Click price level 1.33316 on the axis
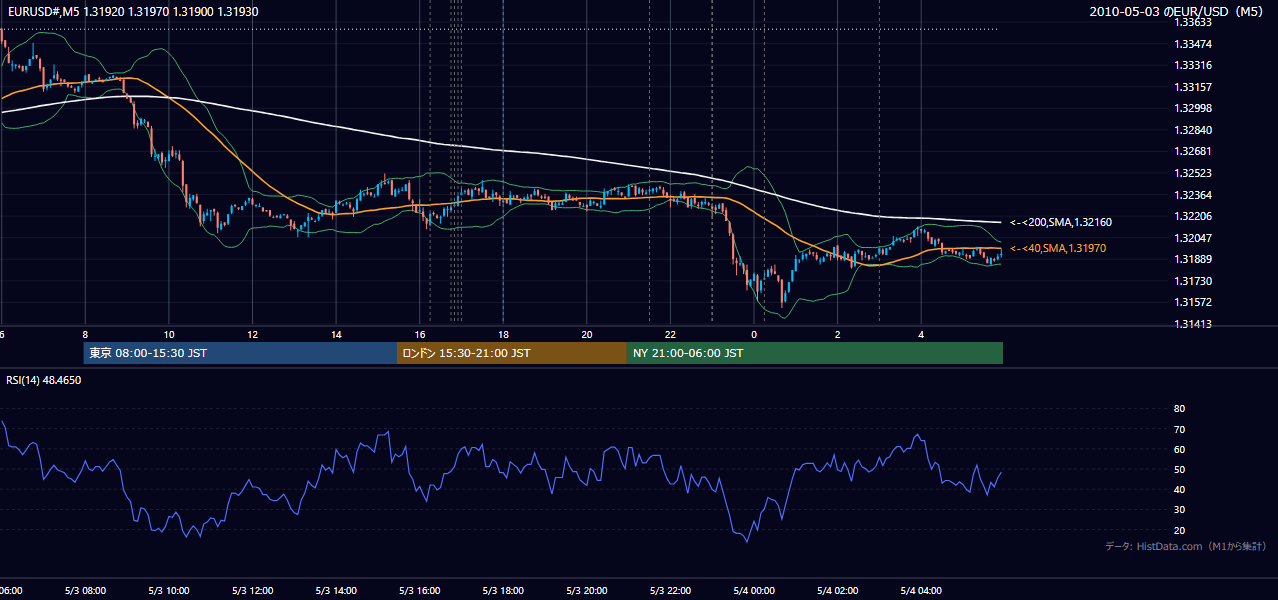1278x600 pixels. (x=1193, y=65)
